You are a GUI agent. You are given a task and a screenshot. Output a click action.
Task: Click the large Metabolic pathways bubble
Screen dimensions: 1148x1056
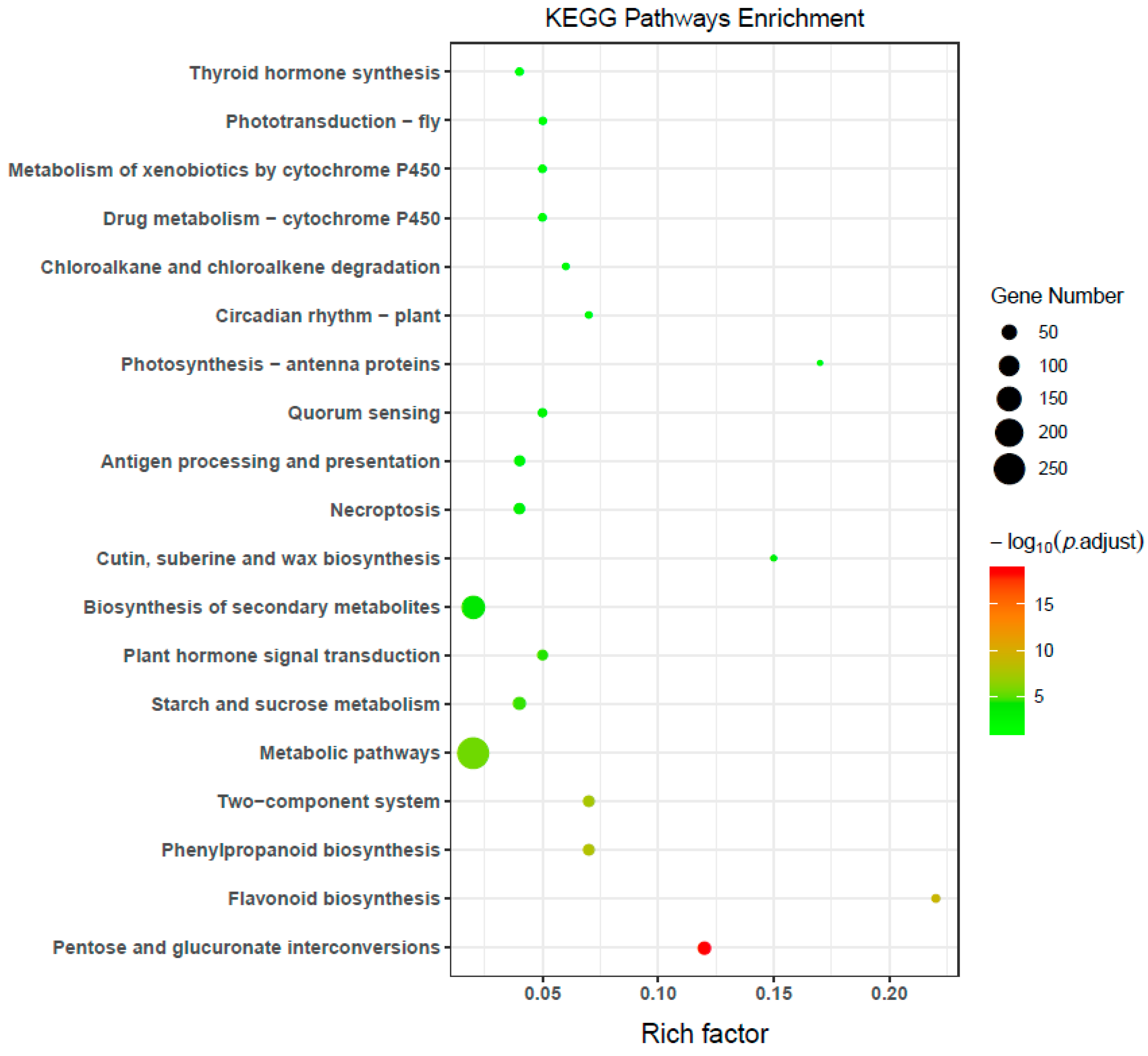pyautogui.click(x=472, y=753)
